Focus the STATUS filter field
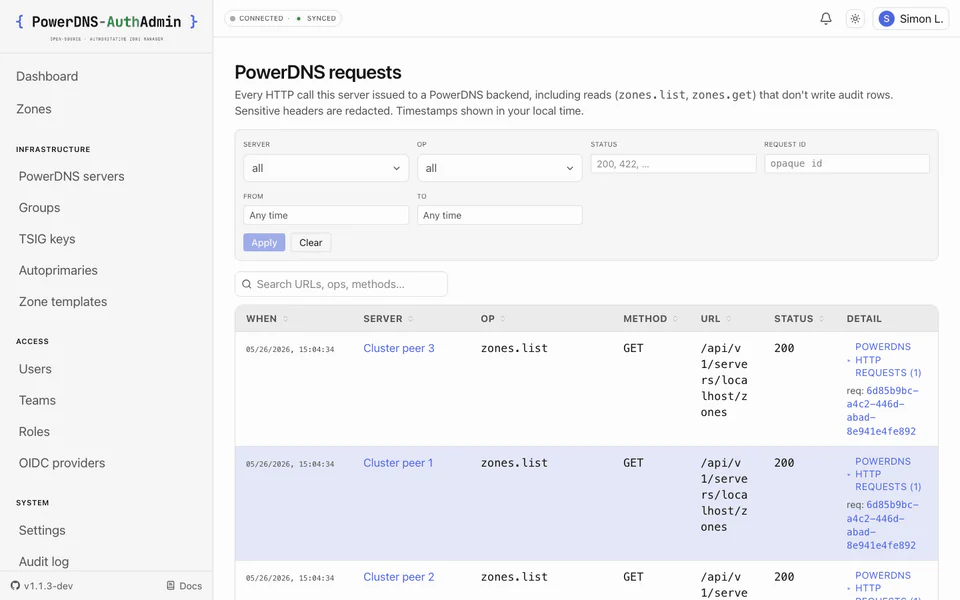Image resolution: width=960 pixels, height=600 pixels. [673, 163]
